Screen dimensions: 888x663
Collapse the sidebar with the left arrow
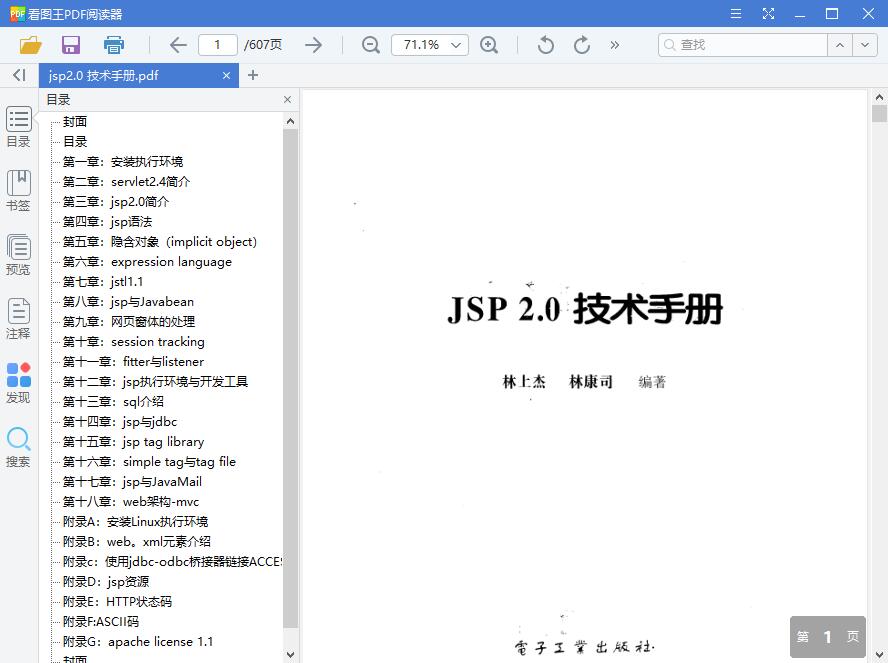(x=17, y=75)
